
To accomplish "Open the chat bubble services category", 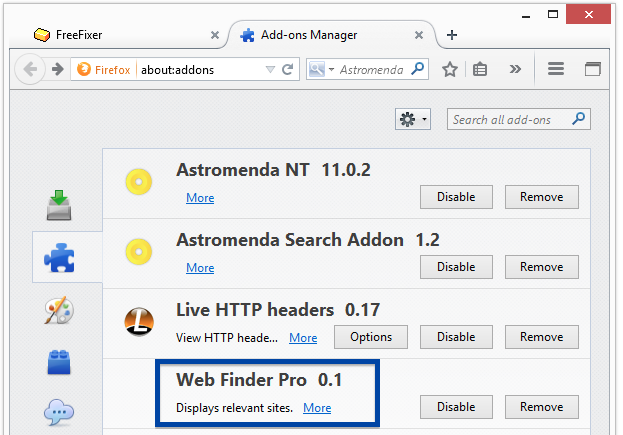I will (x=59, y=412).
